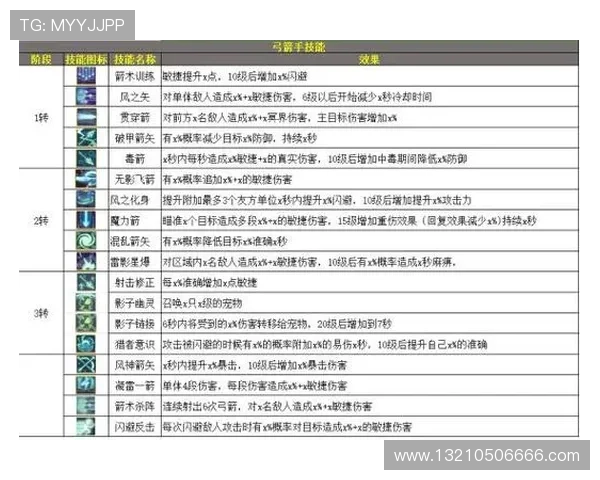Select the 贯穿箭 skill icon
This screenshot has width=600, height=480.
[86, 117]
